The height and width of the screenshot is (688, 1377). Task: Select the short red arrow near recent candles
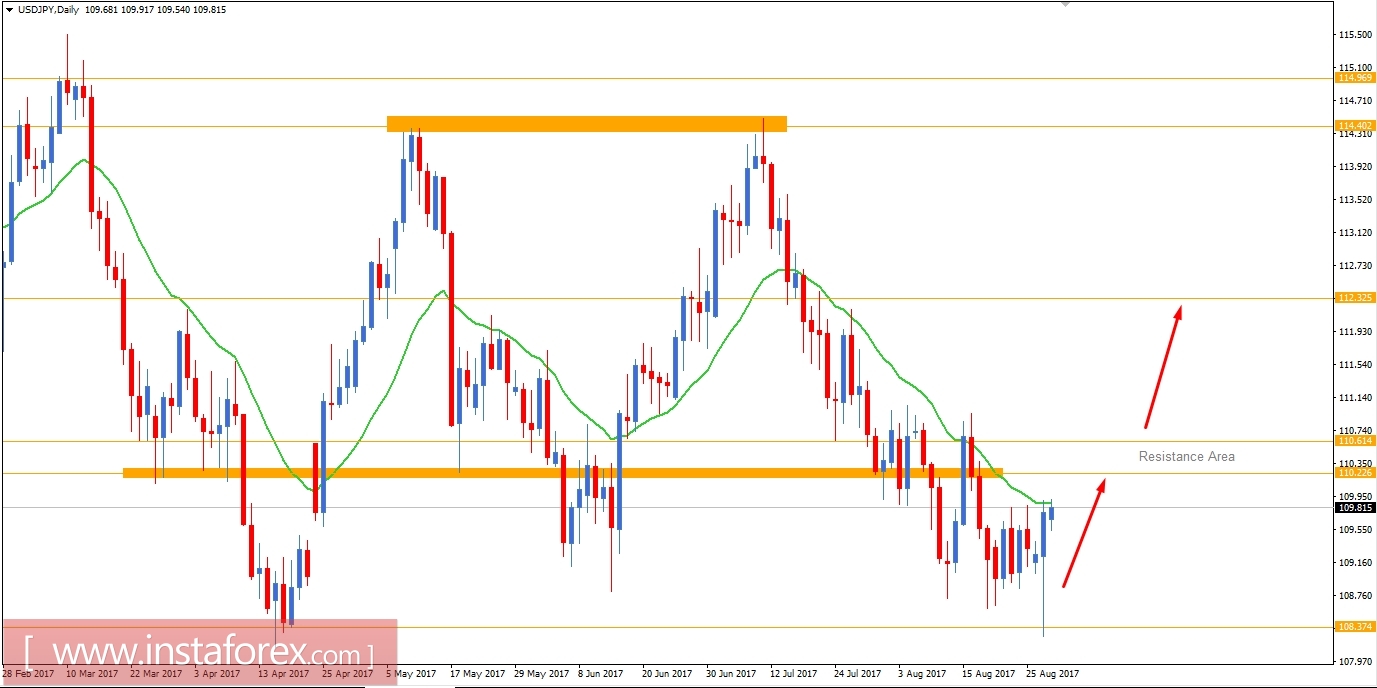1085,530
